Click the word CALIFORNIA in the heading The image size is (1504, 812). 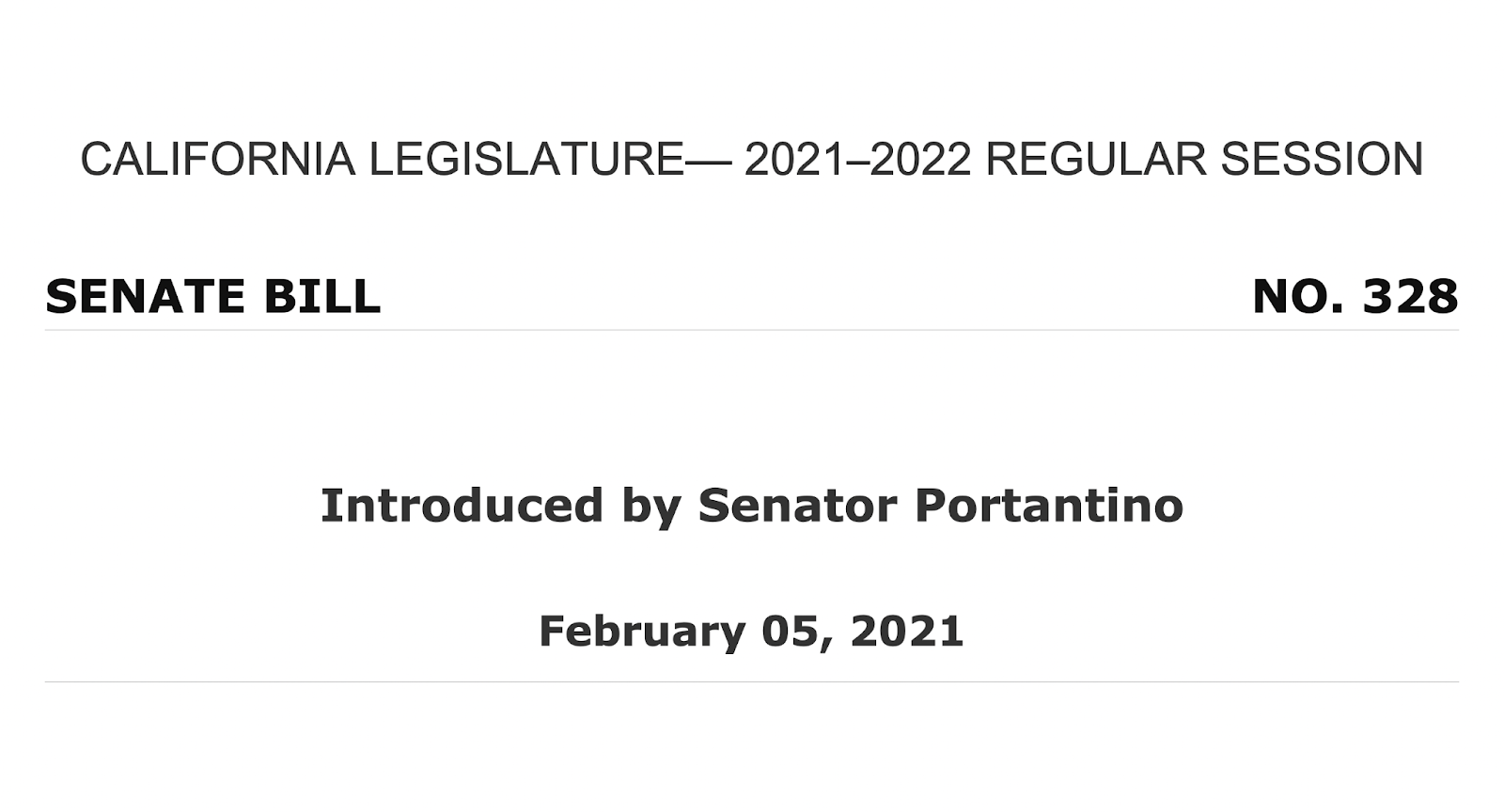[217, 159]
